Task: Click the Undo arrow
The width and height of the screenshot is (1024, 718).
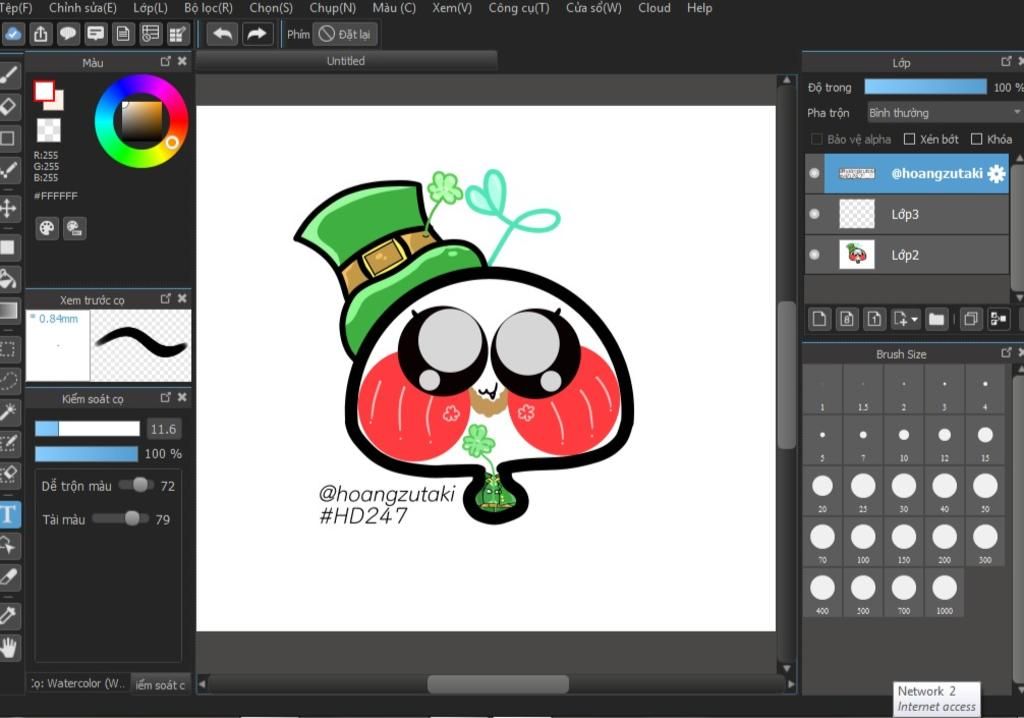Action: click(222, 34)
